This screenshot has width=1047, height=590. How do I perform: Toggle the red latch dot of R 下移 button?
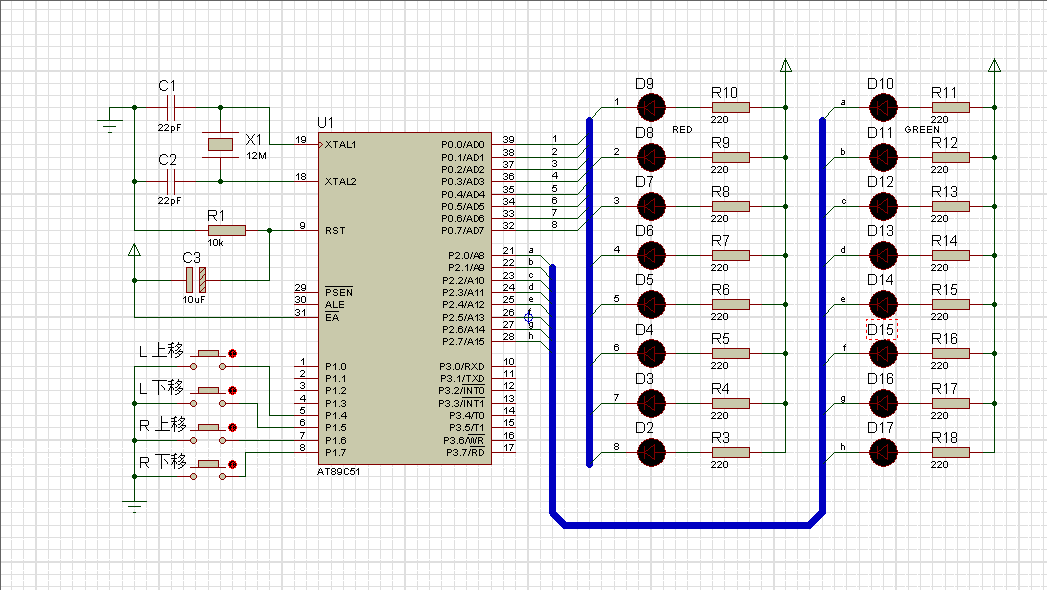(232, 465)
